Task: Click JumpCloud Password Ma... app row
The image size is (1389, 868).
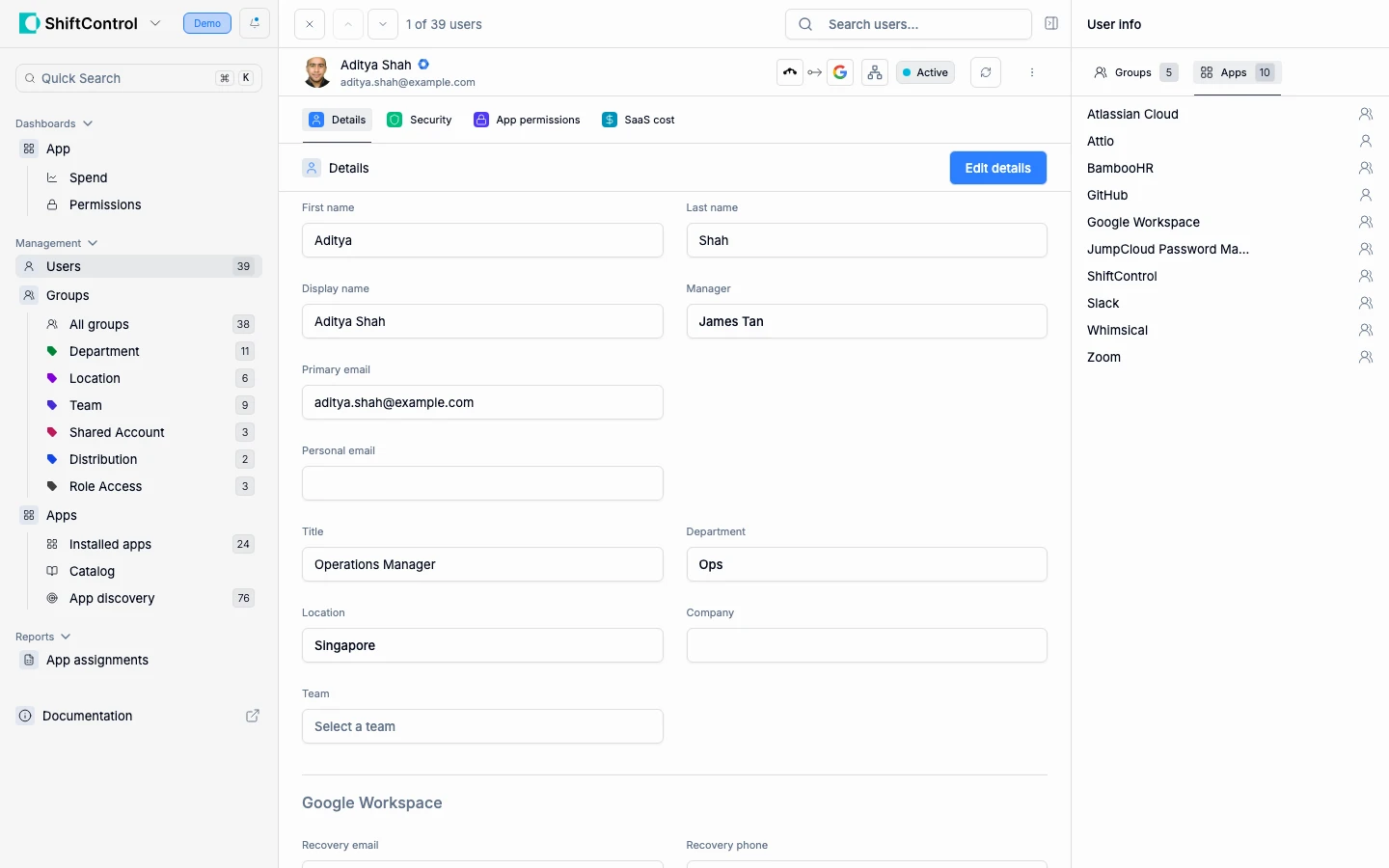Action: 1230,249
